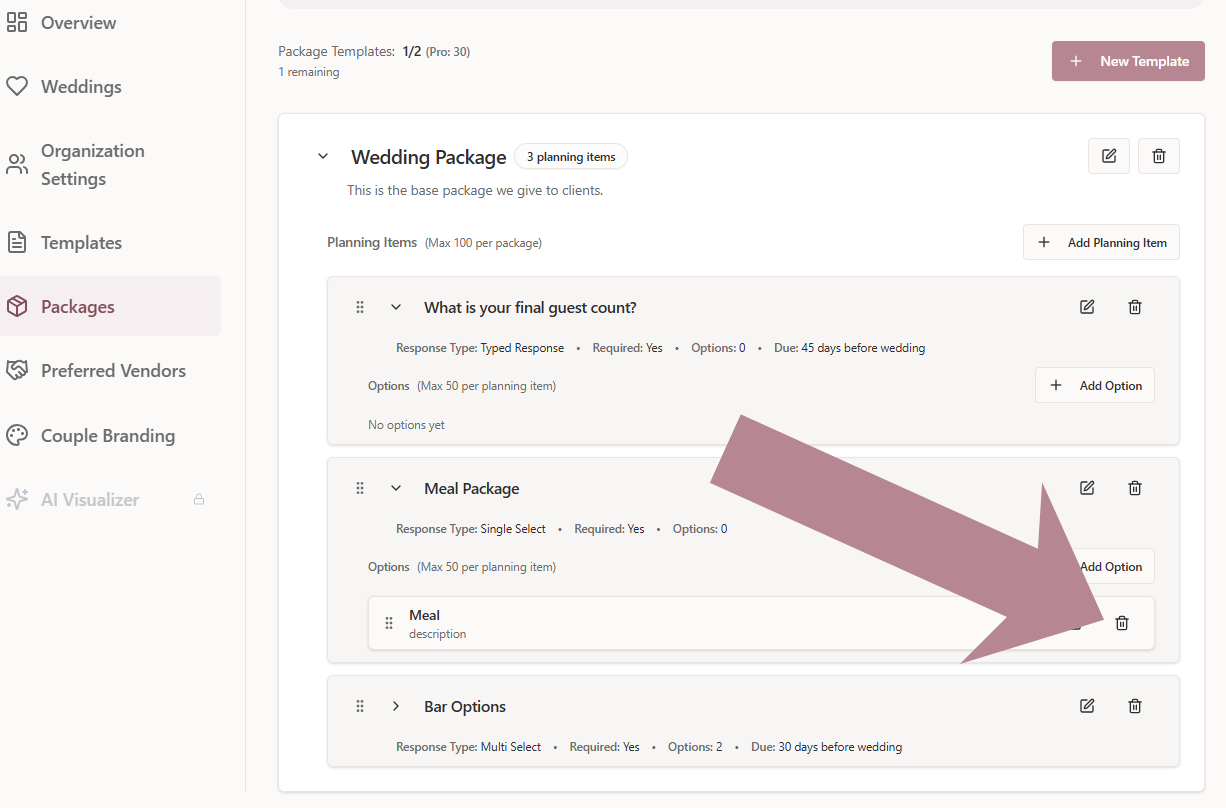Grab the drag handle beside Meal option
The image size is (1226, 808).
coord(389,624)
